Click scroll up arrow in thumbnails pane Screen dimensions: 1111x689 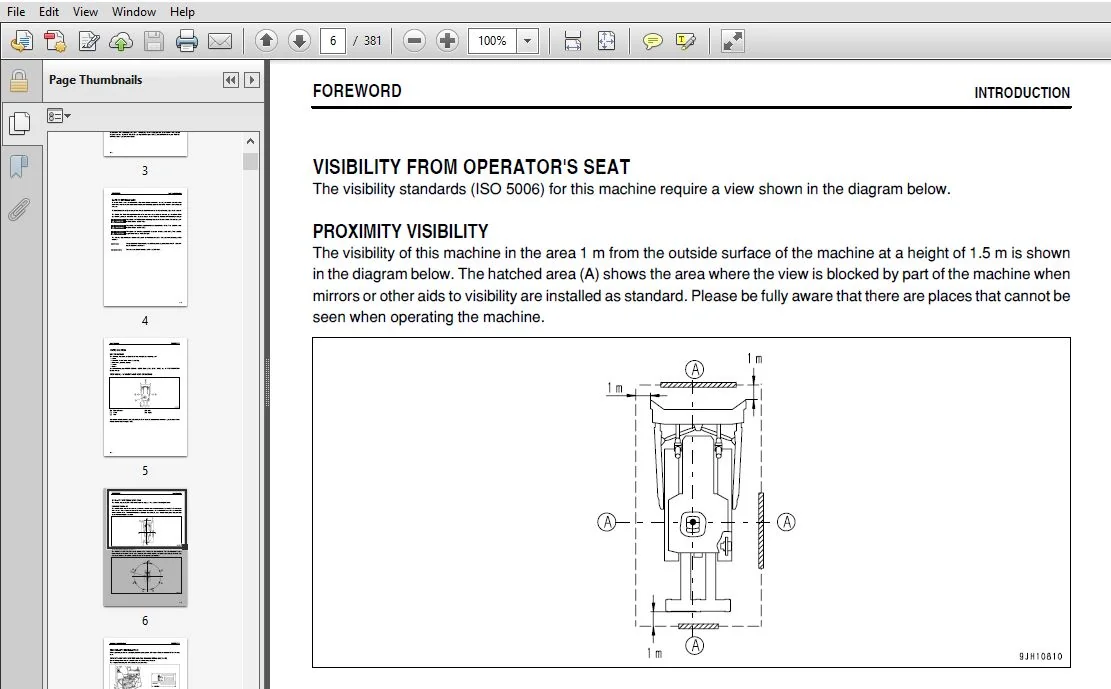pyautogui.click(x=250, y=141)
